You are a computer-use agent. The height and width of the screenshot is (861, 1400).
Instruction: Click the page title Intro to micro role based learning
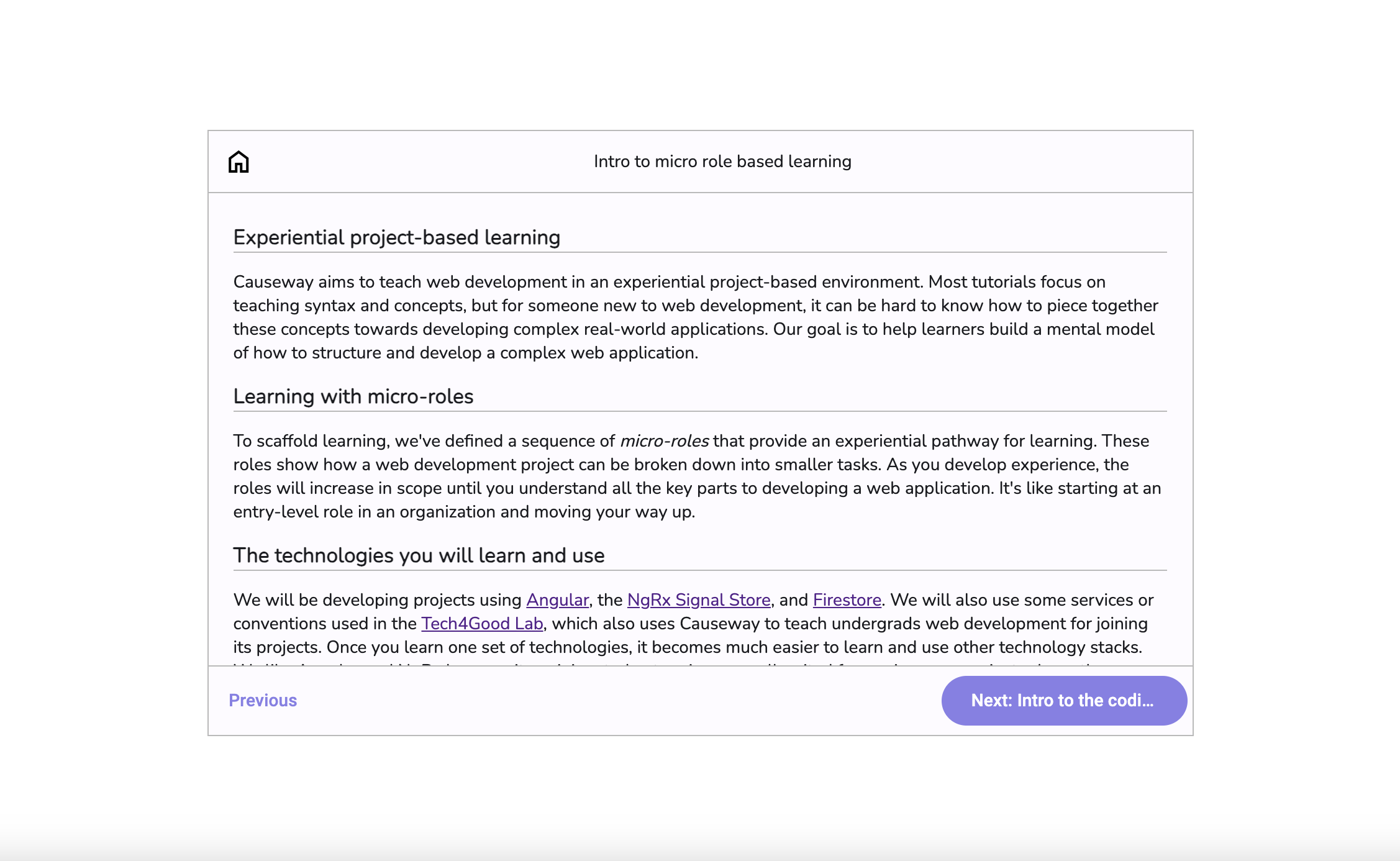pyautogui.click(x=722, y=162)
